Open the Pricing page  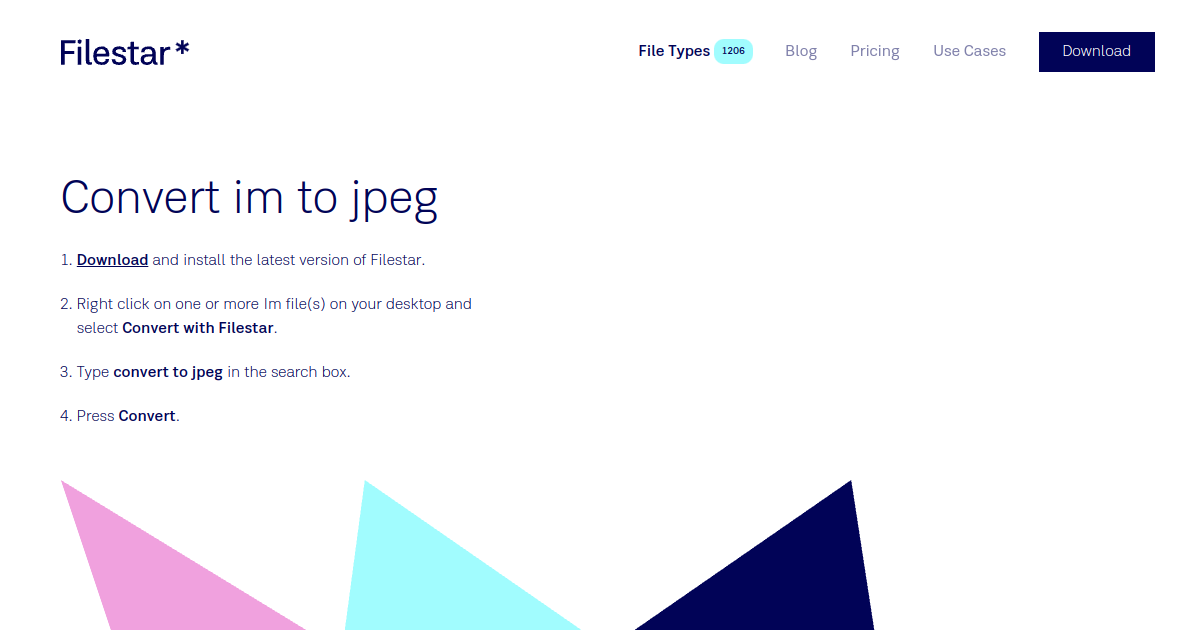click(875, 51)
